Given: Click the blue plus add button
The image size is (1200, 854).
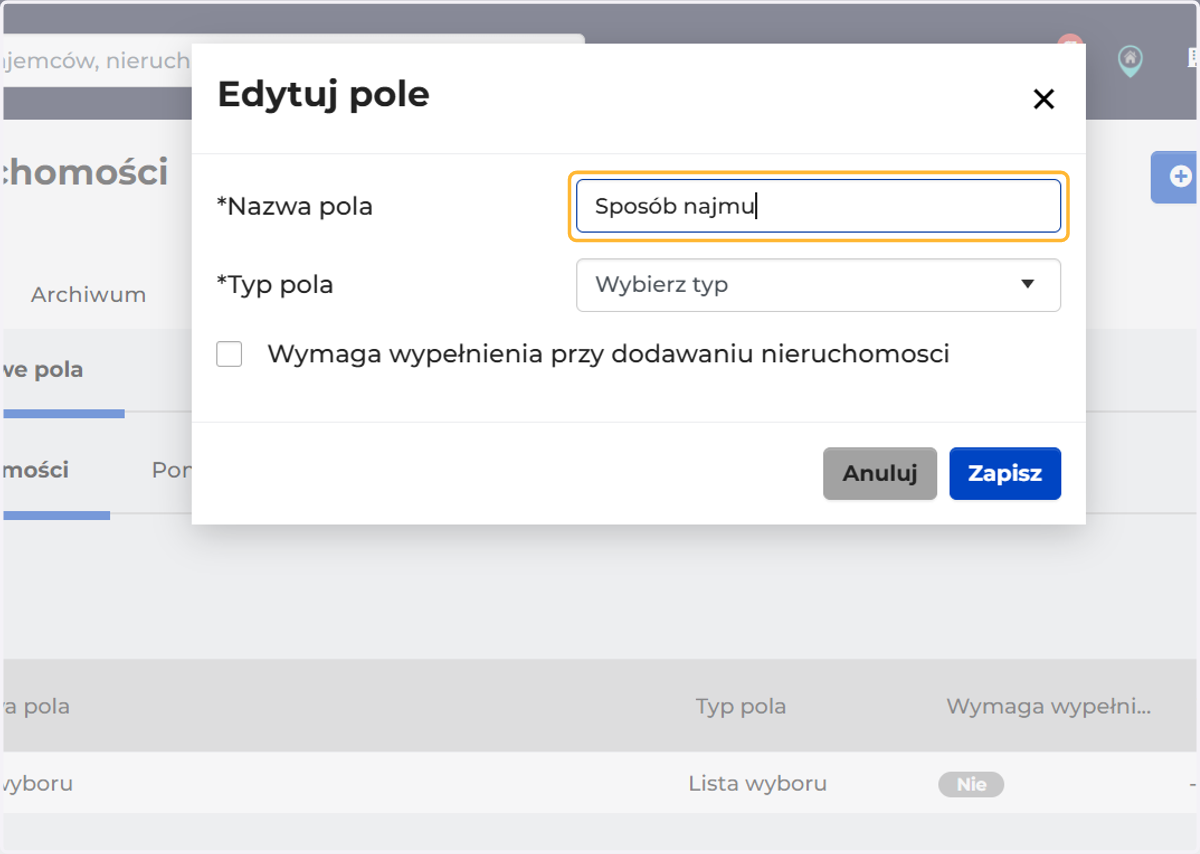Looking at the screenshot, I should (x=1175, y=177).
